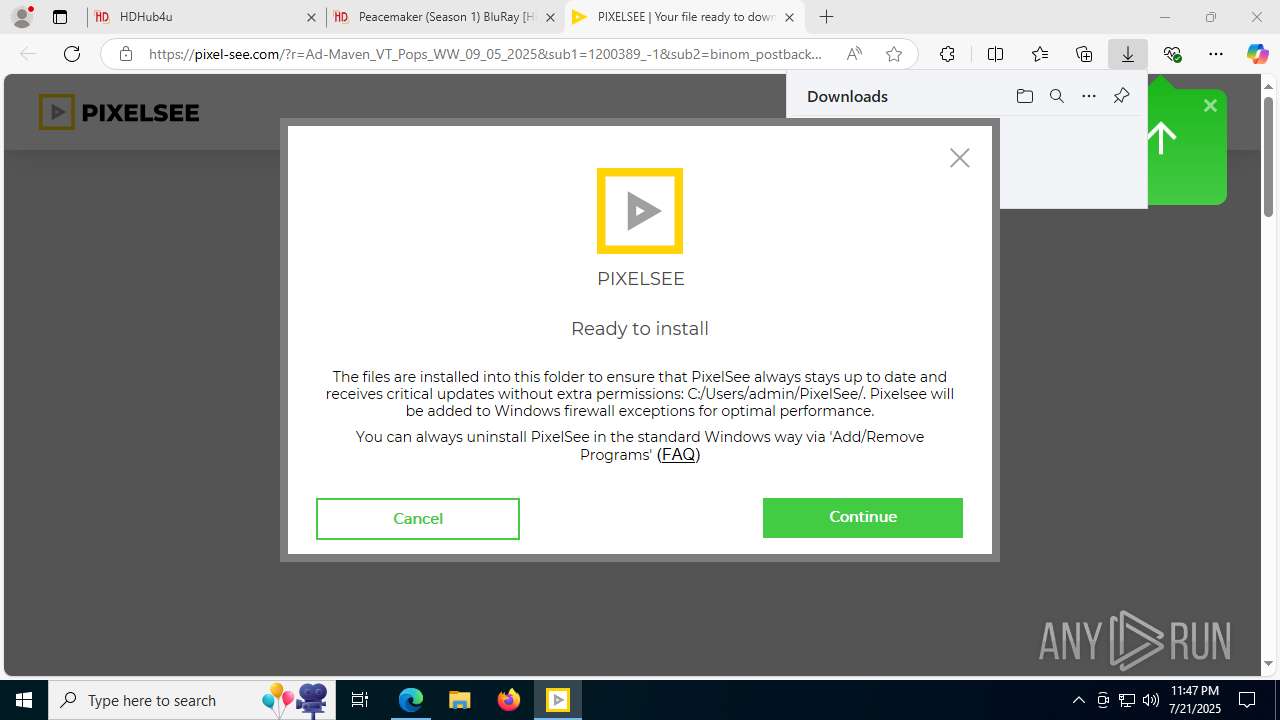Open Edge Settings and more menu
This screenshot has width=1280, height=720.
(x=1216, y=54)
